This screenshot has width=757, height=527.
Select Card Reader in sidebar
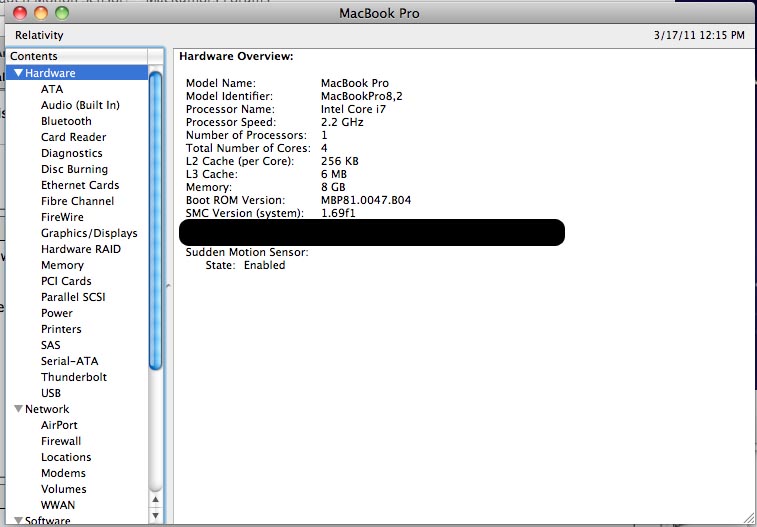[x=73, y=137]
